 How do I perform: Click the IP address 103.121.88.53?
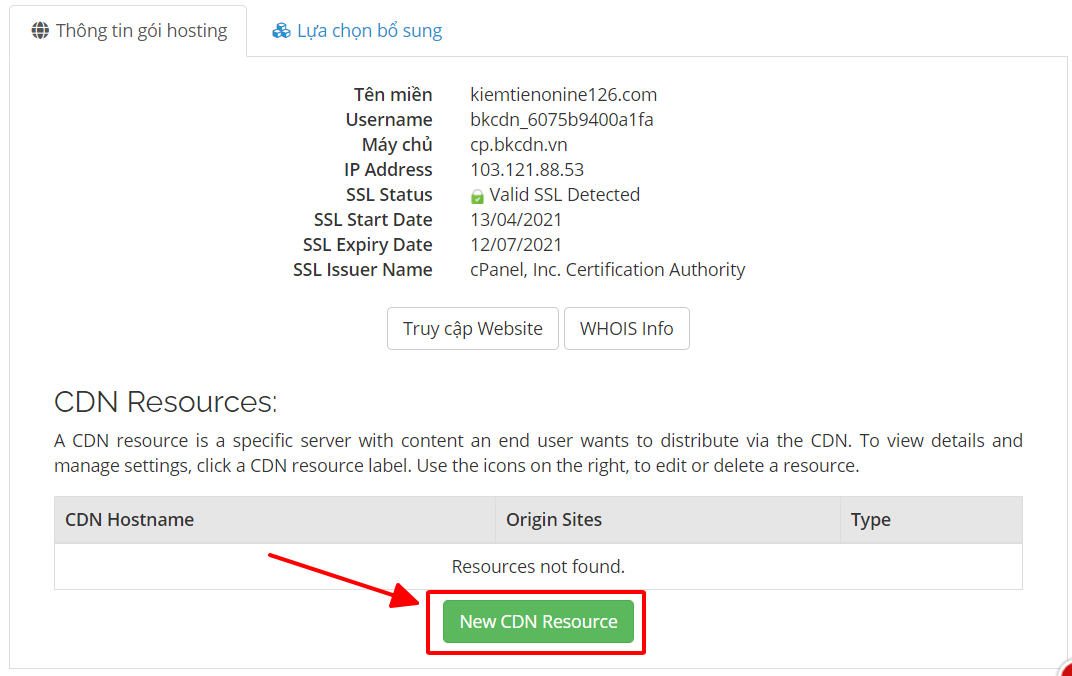pyautogui.click(x=527, y=170)
